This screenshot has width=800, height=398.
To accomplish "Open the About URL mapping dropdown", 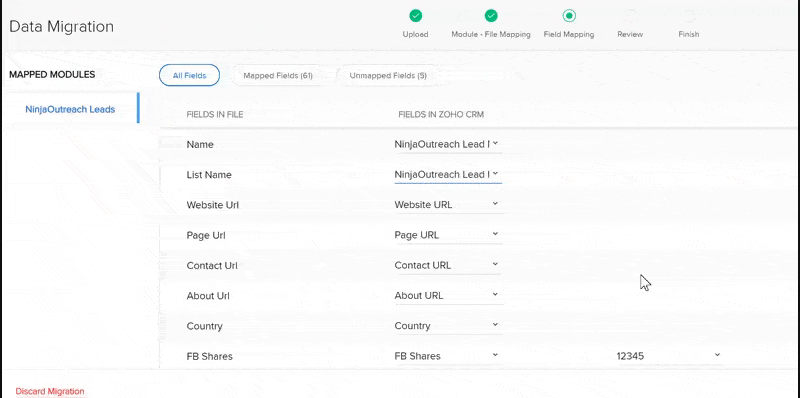I will 447,295.
